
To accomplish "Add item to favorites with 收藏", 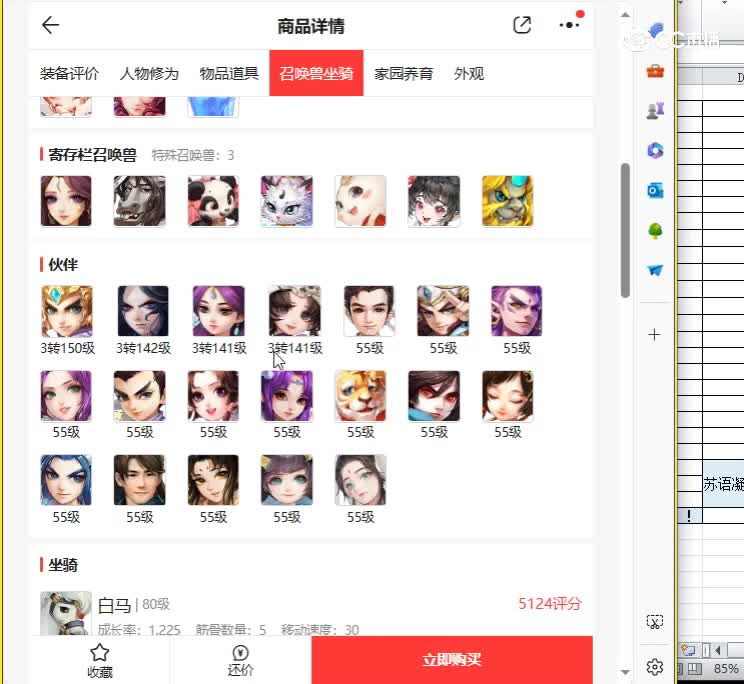I will [x=100, y=660].
